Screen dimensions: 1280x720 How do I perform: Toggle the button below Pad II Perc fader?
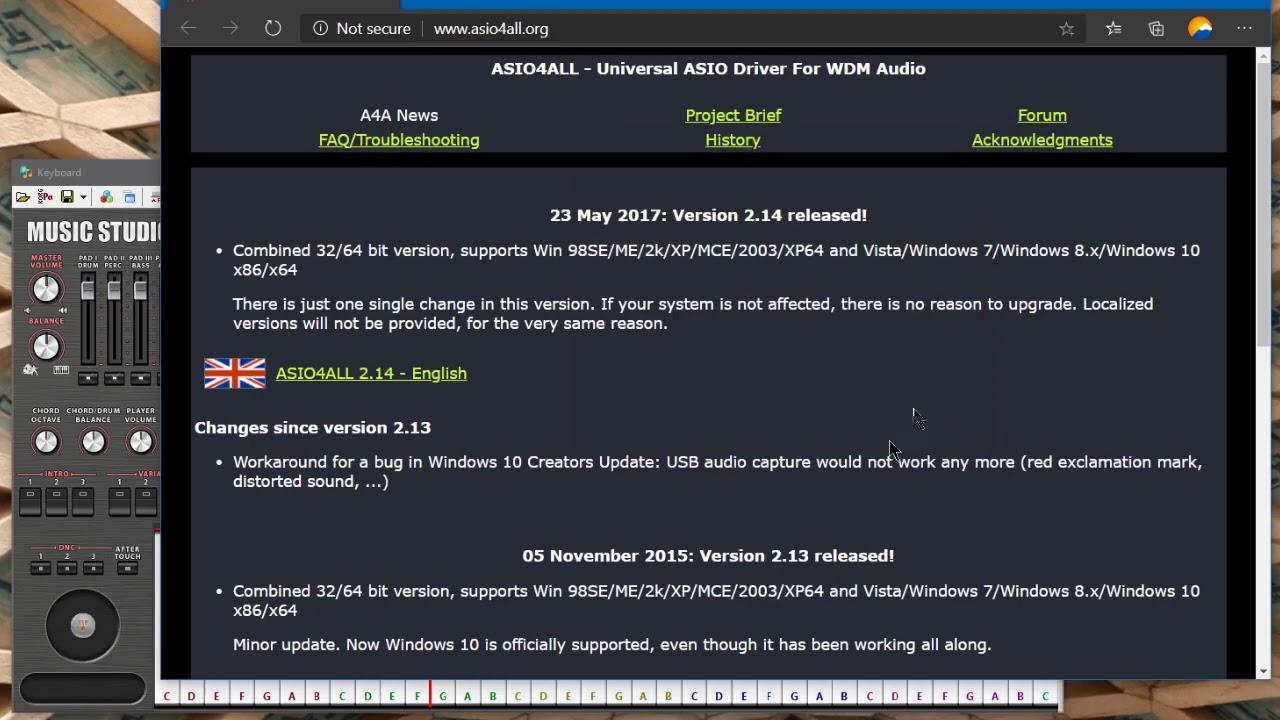(x=114, y=378)
